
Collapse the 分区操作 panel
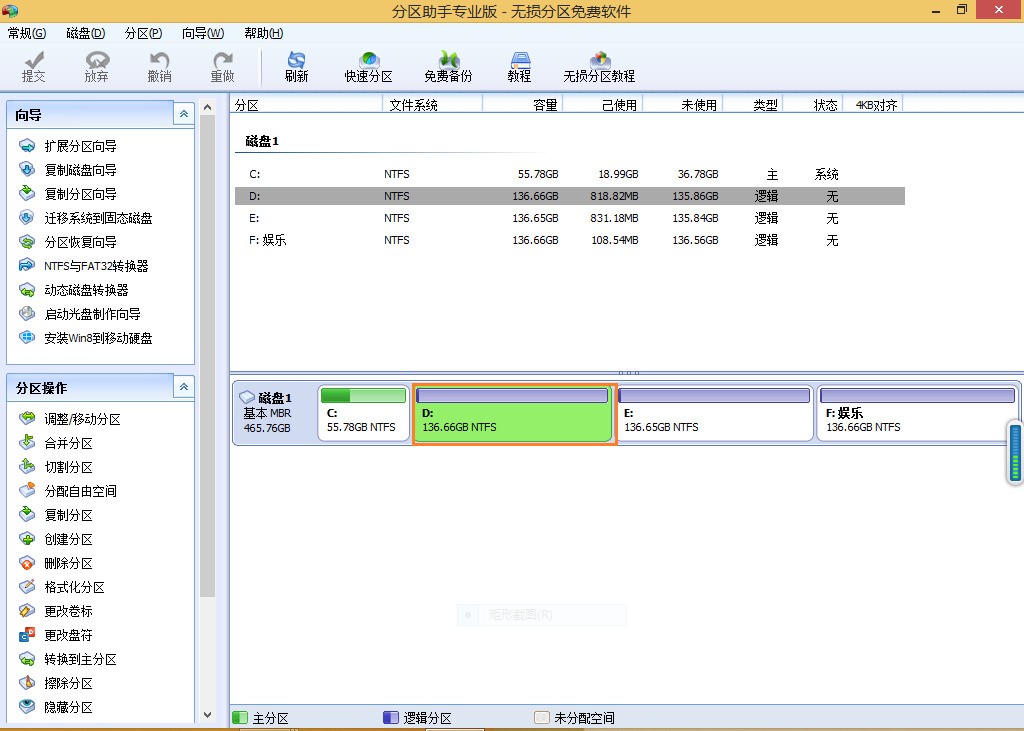pyautogui.click(x=183, y=387)
